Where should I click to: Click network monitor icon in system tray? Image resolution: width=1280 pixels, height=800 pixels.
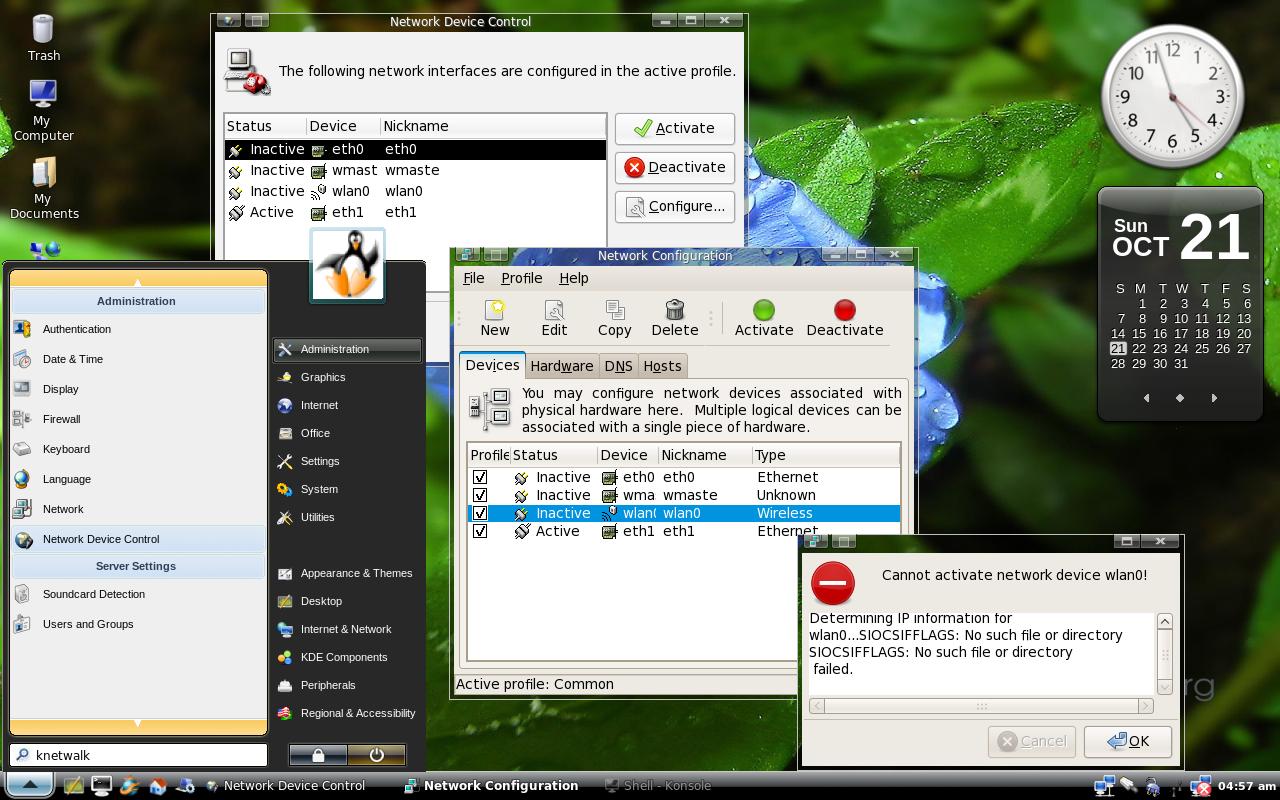pos(1104,786)
